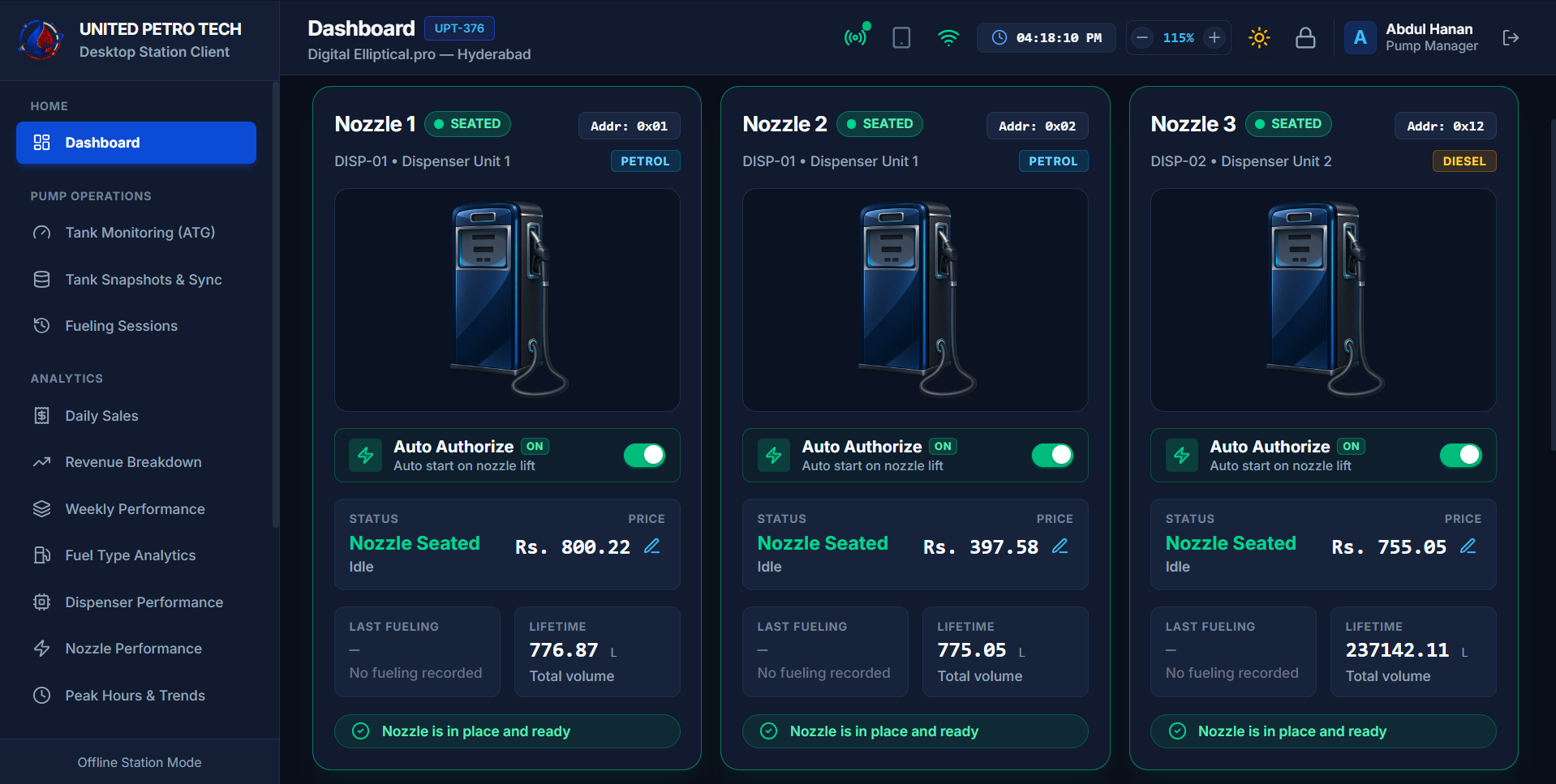Image resolution: width=1556 pixels, height=784 pixels.
Task: Toggle light theme with sun icon
Action: [1259, 38]
